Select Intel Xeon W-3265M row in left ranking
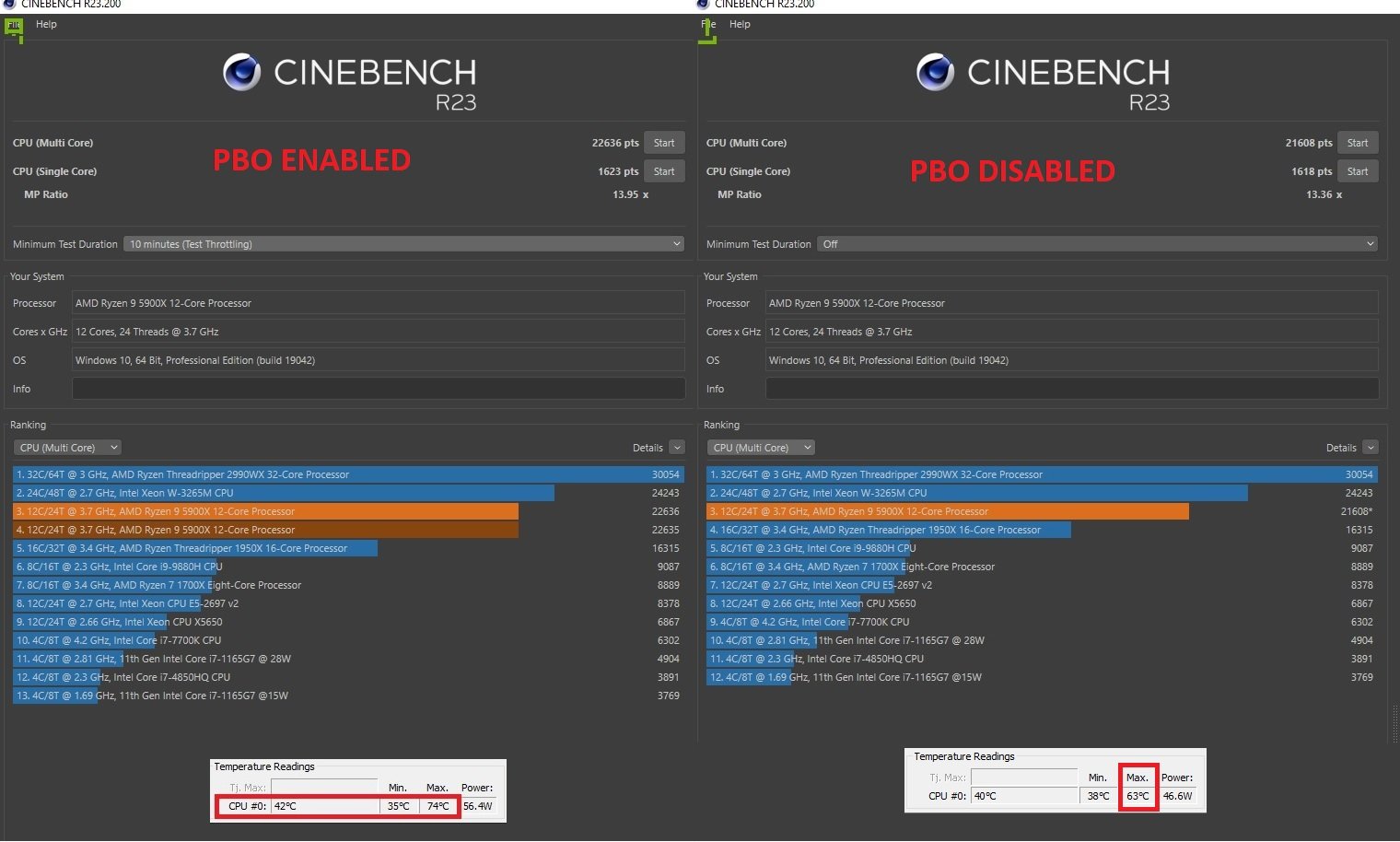Viewport: 1400px width, 842px height. coord(348,493)
